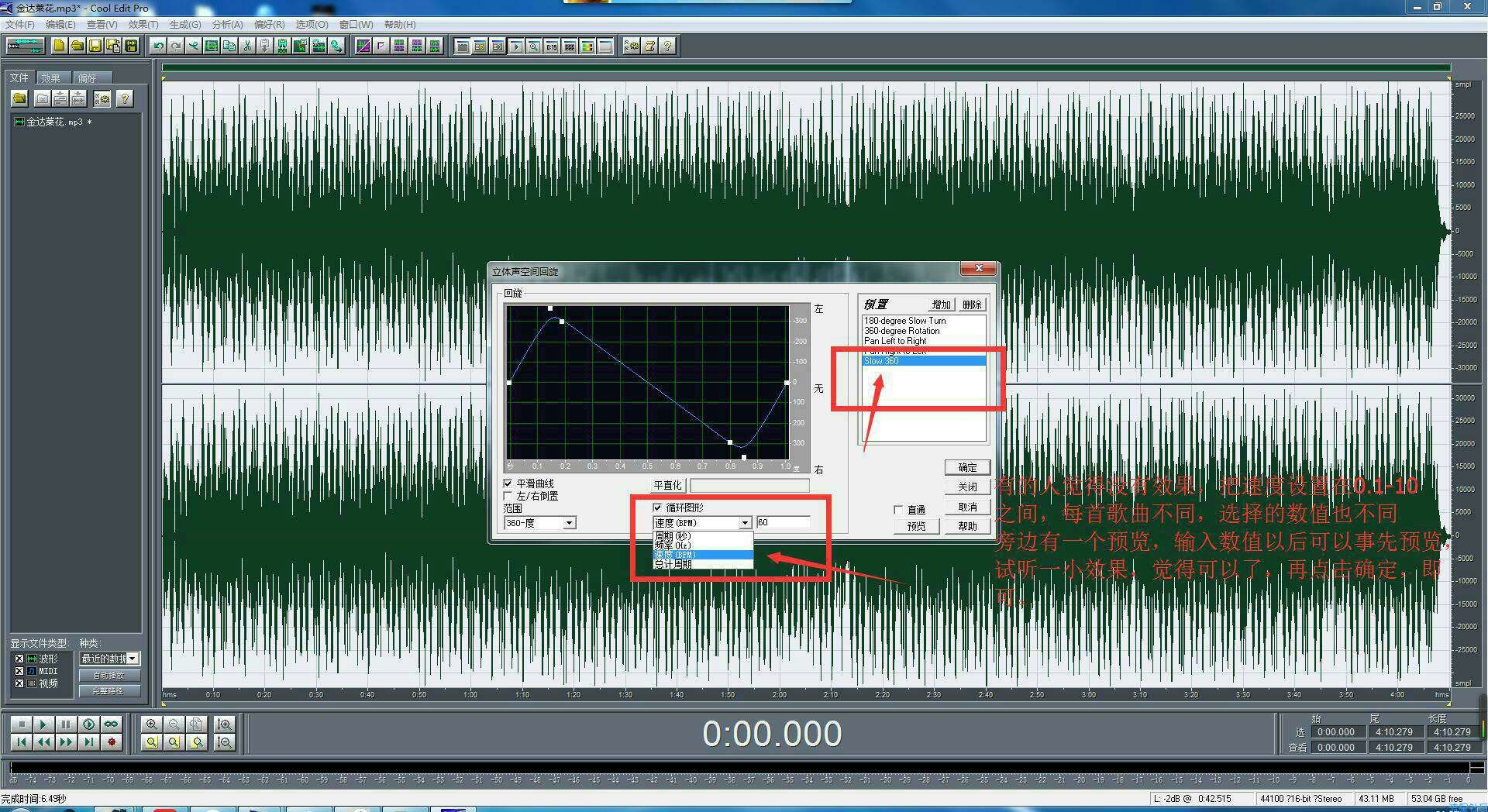Click the 确定 OK button
1488x812 pixels.
967,467
